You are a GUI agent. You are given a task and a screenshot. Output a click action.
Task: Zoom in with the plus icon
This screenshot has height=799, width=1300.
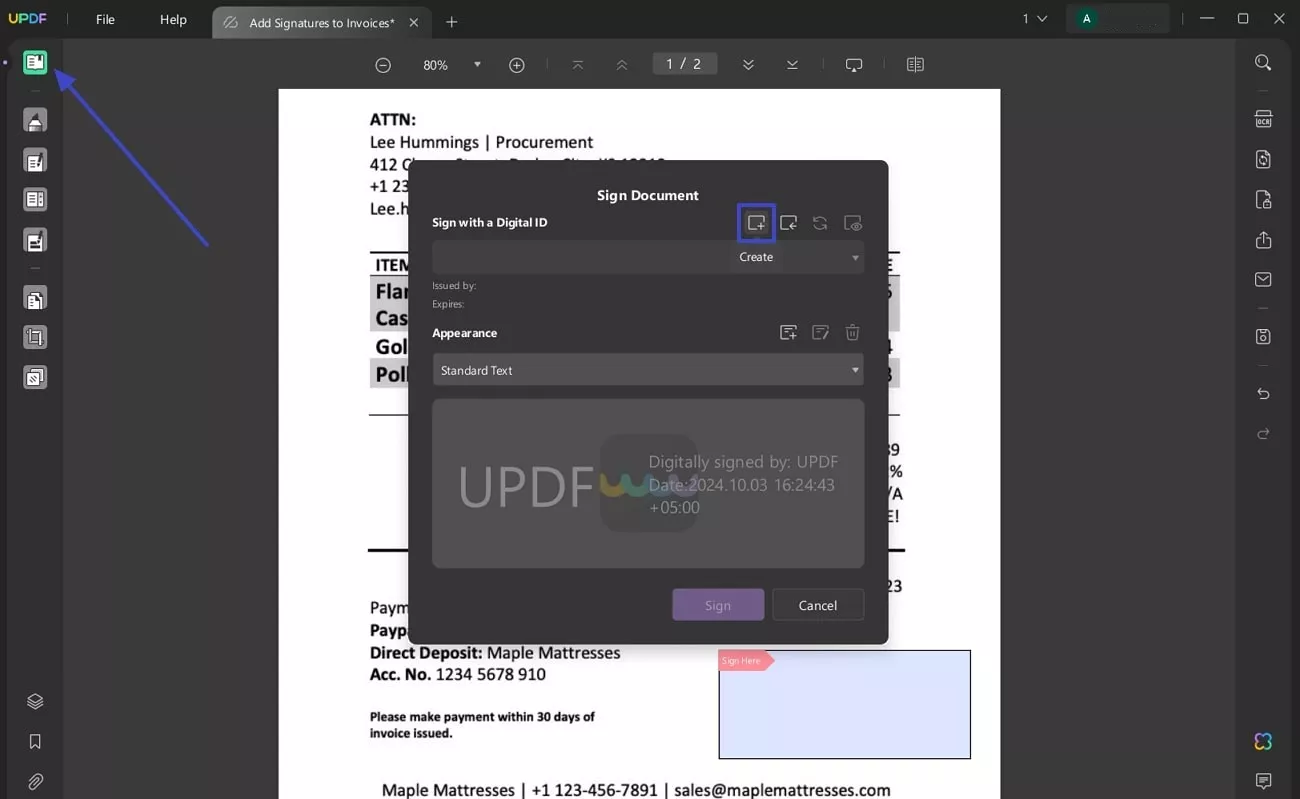coord(517,65)
